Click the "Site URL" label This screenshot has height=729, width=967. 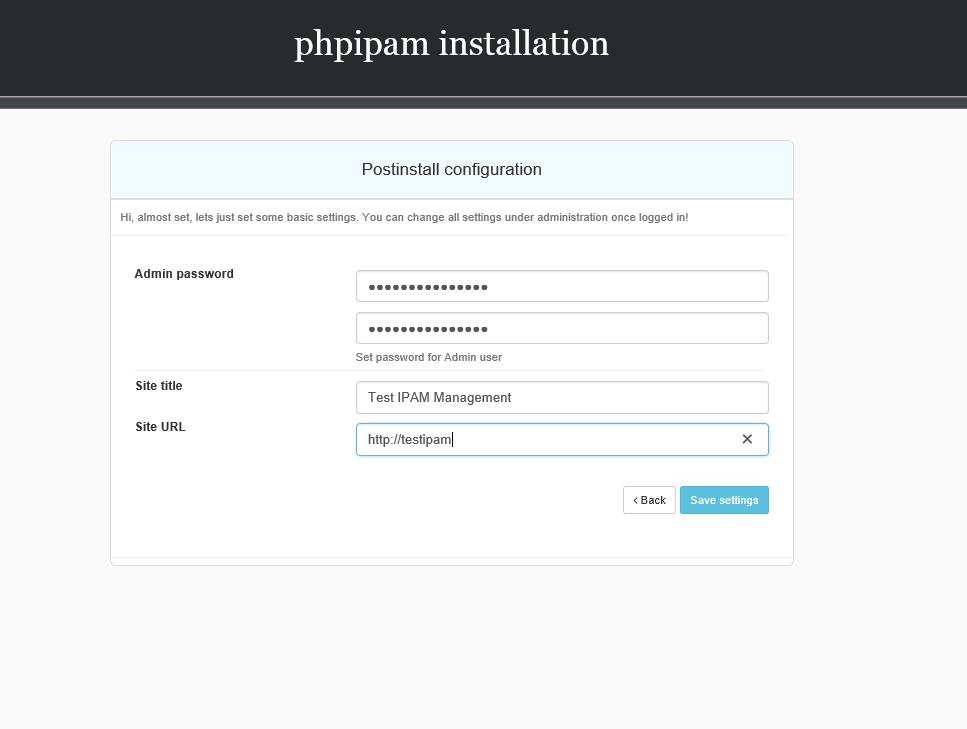click(160, 427)
